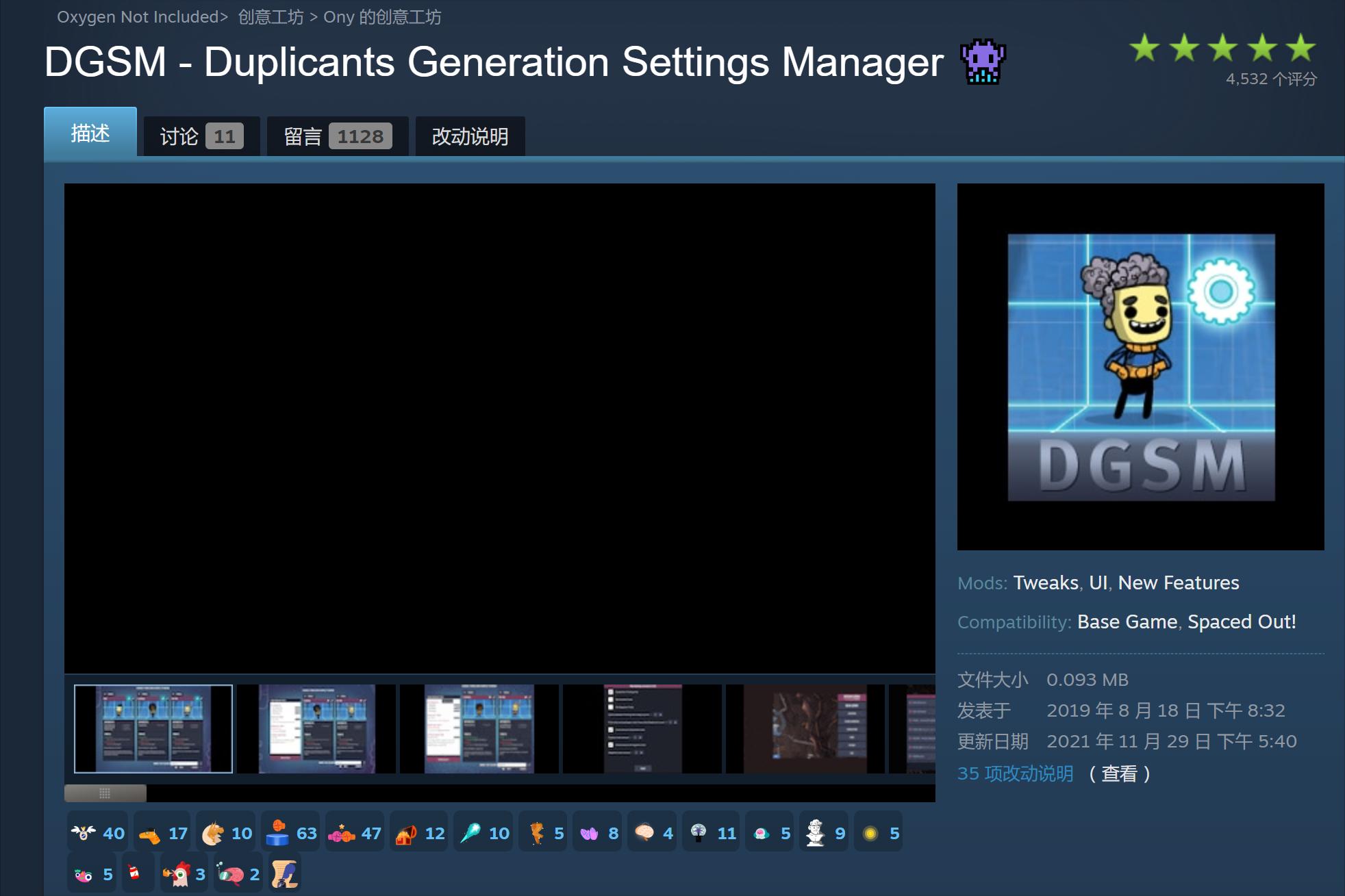
Task: Open Ony 的创意工坊 breadcrumb link
Action: [382, 17]
